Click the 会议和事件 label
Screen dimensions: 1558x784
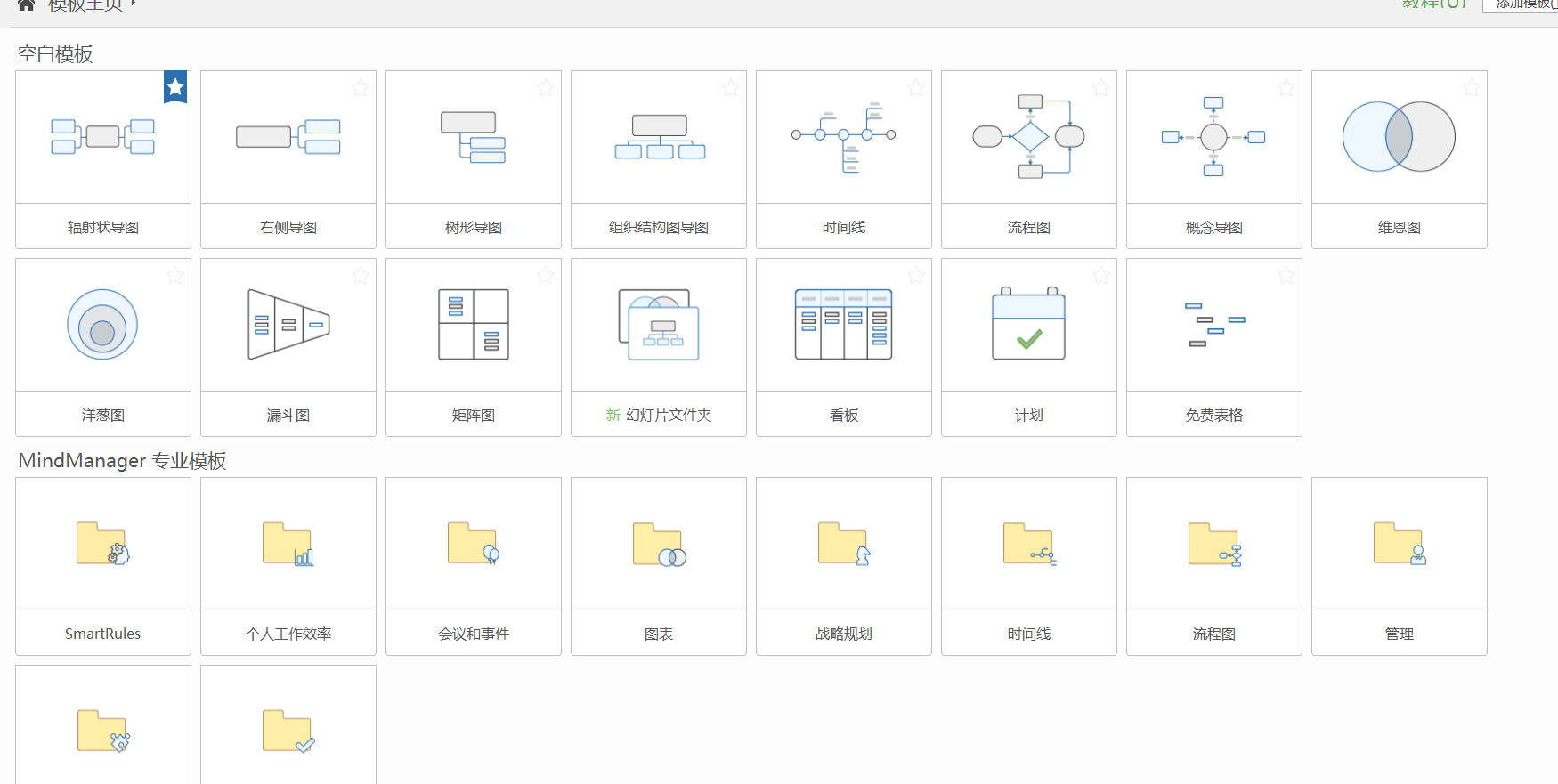(474, 634)
